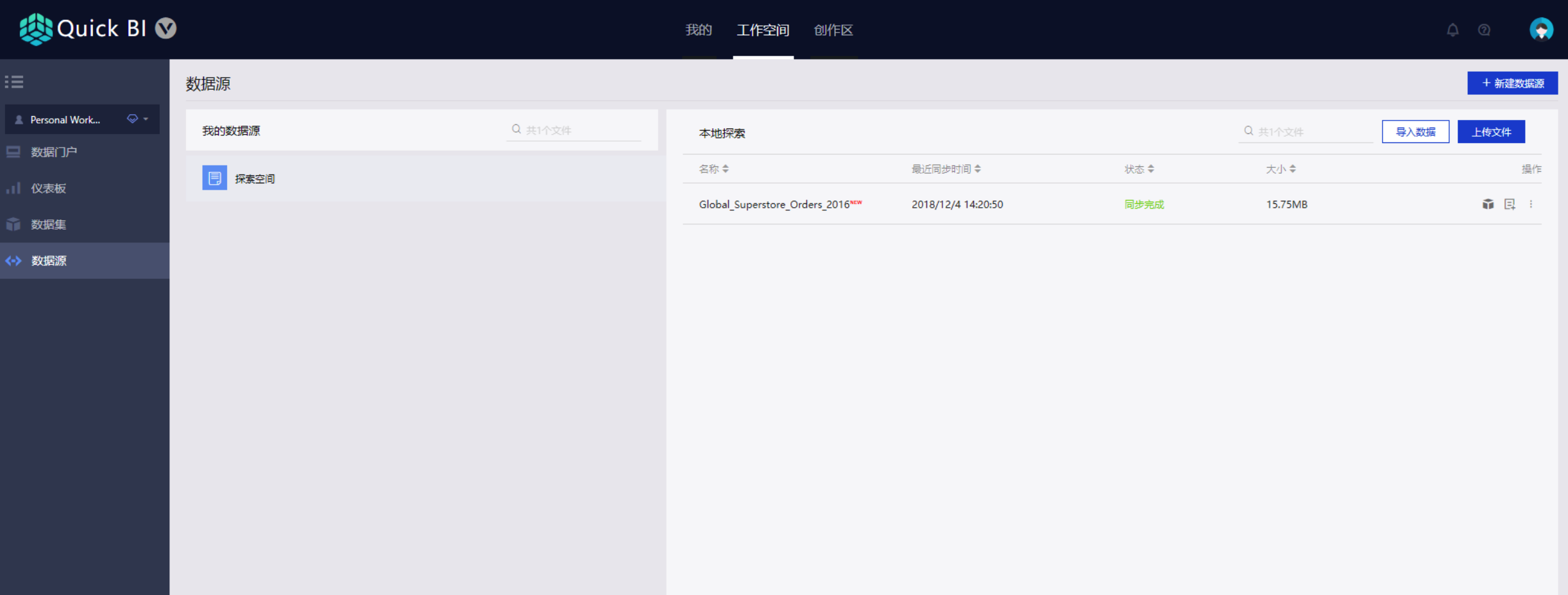The width and height of the screenshot is (1568, 595).
Task: Open the 仪表板 sidebar item
Action: [85, 188]
